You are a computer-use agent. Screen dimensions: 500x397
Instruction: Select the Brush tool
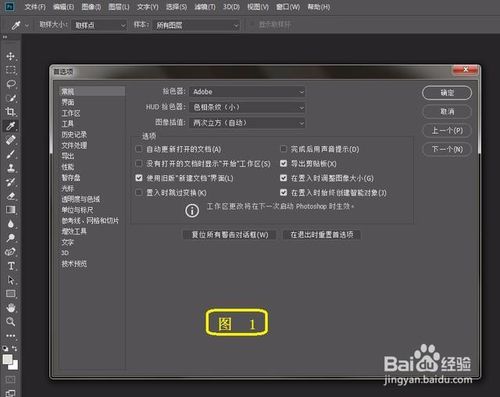coord(11,154)
